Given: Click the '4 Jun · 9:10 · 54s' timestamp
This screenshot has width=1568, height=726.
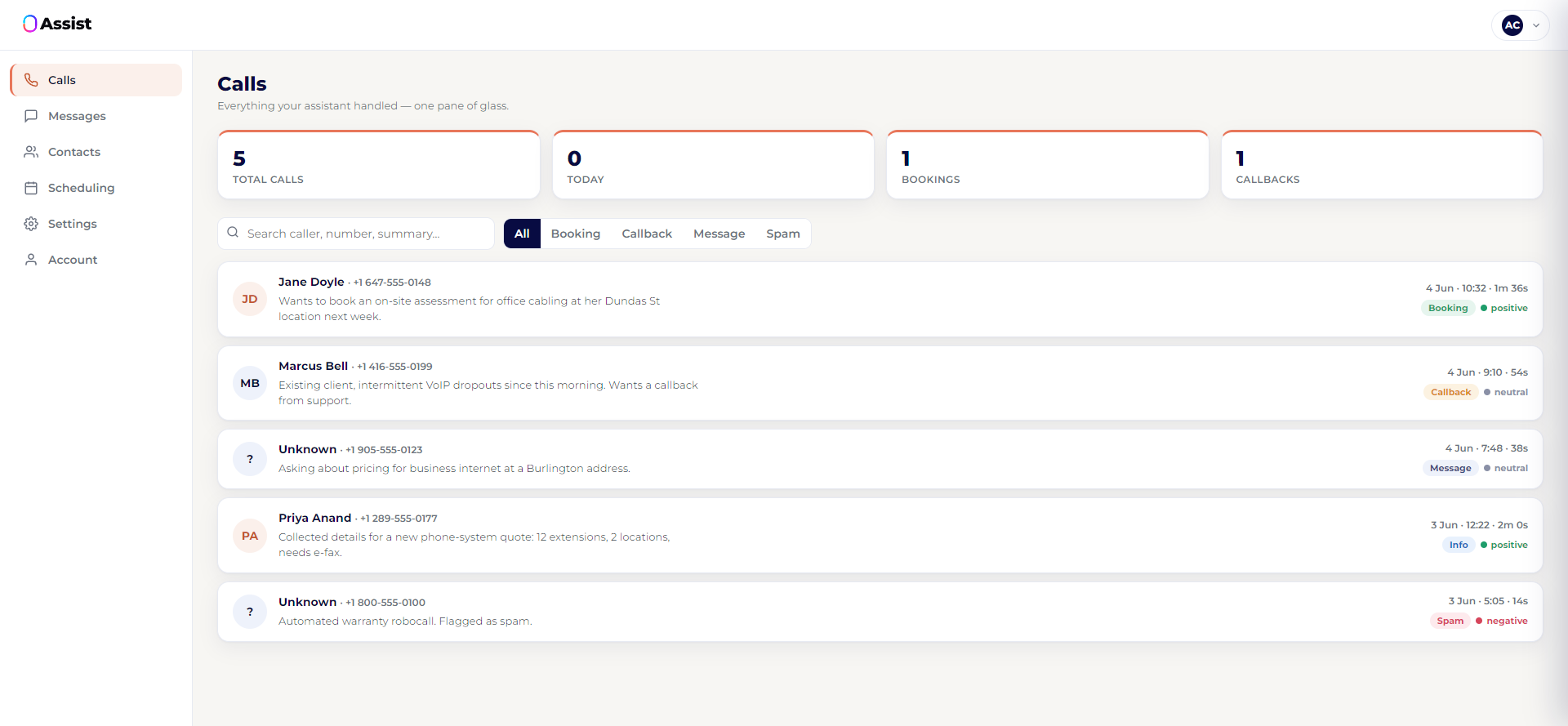Looking at the screenshot, I should [1488, 372].
